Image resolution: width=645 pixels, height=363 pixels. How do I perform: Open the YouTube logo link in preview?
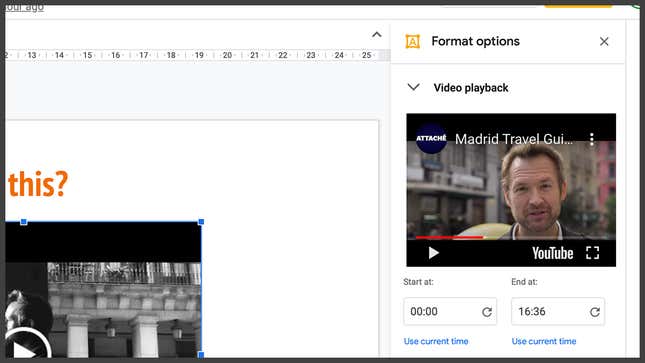[x=552, y=253]
